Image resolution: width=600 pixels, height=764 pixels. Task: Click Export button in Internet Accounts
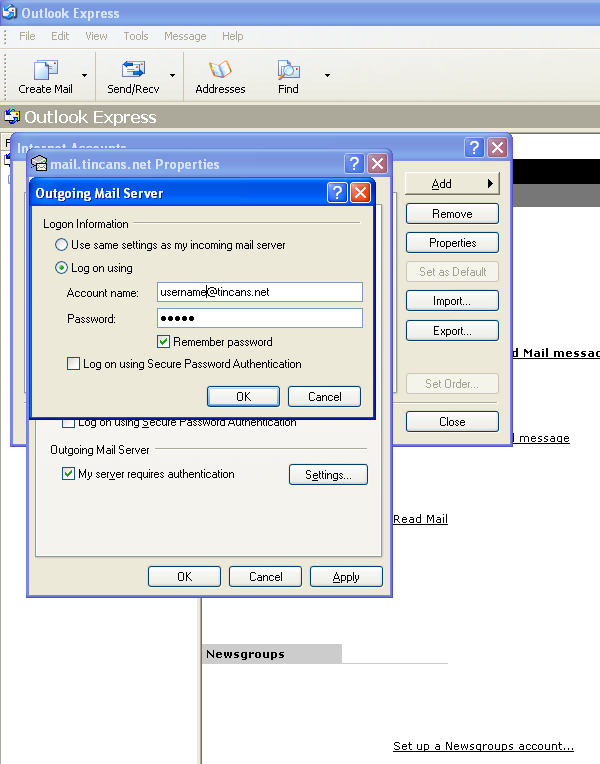click(x=452, y=330)
